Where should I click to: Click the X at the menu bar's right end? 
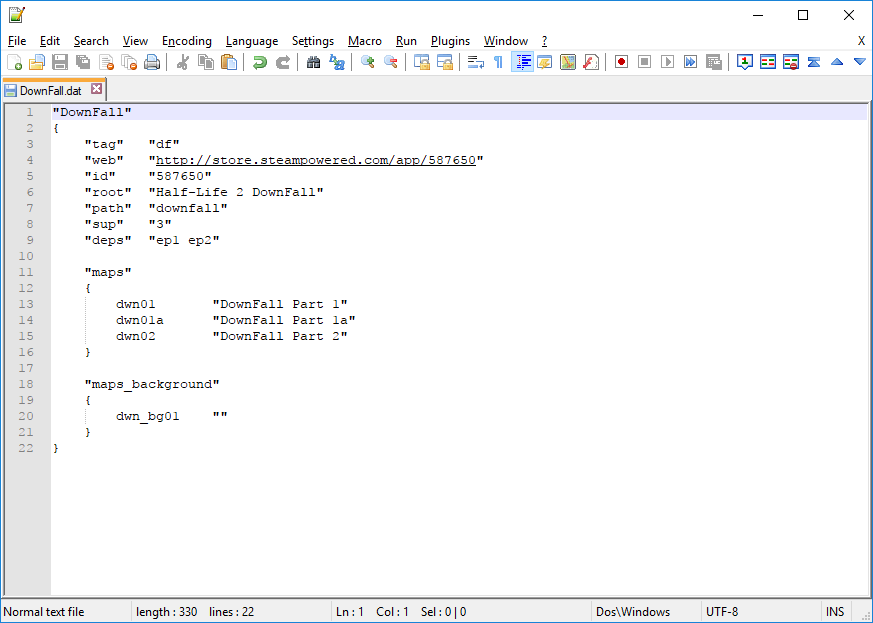pyautogui.click(x=861, y=41)
